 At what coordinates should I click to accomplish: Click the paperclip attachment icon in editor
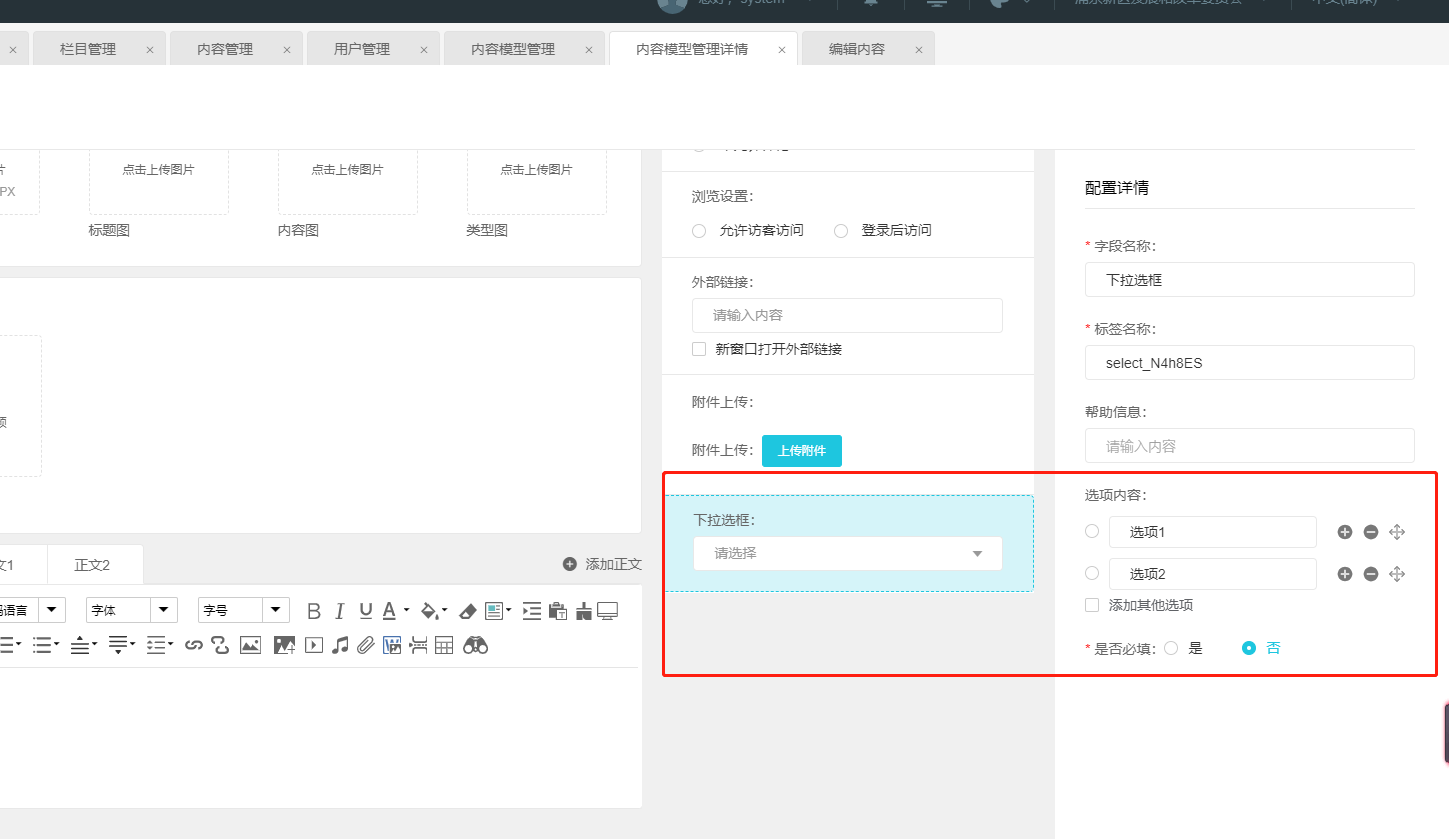click(366, 646)
